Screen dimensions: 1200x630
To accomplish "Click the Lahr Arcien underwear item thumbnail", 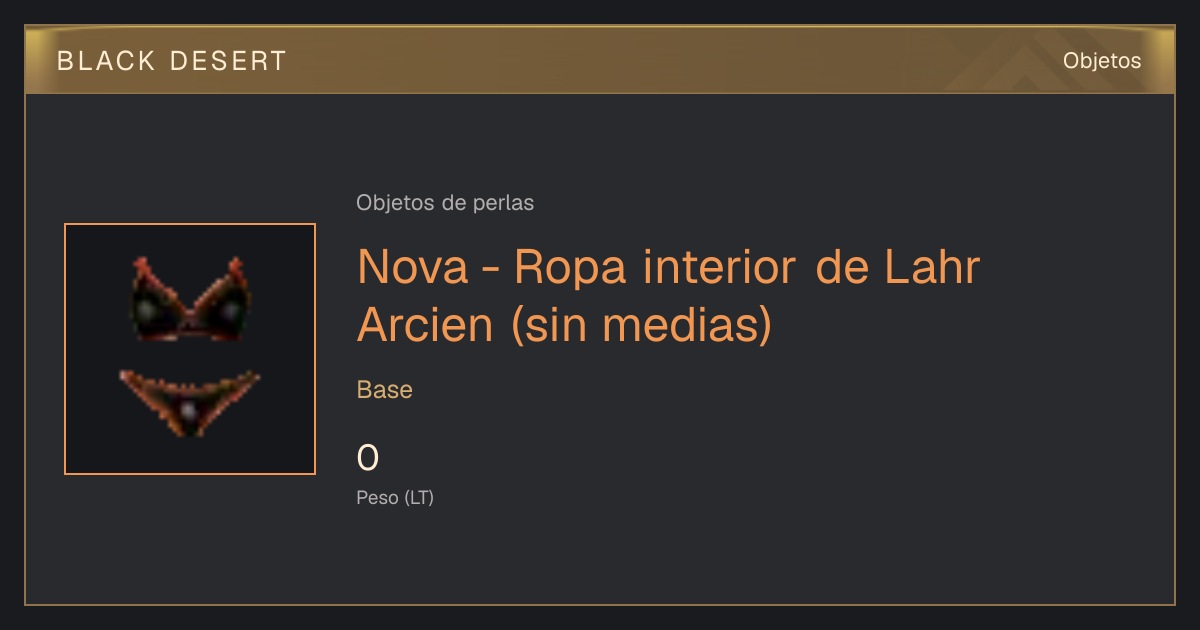I will click(190, 349).
